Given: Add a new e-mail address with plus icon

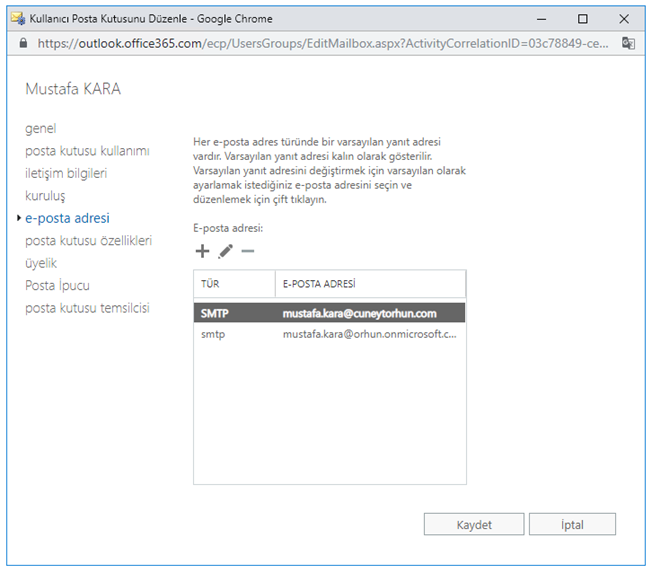Looking at the screenshot, I should coord(202,251).
